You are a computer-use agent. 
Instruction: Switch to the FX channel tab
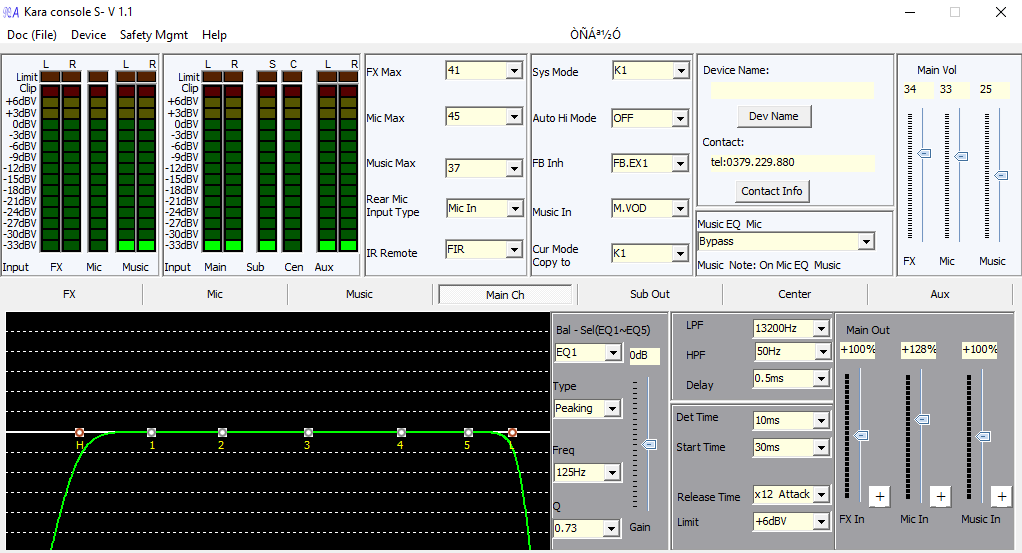(x=70, y=294)
